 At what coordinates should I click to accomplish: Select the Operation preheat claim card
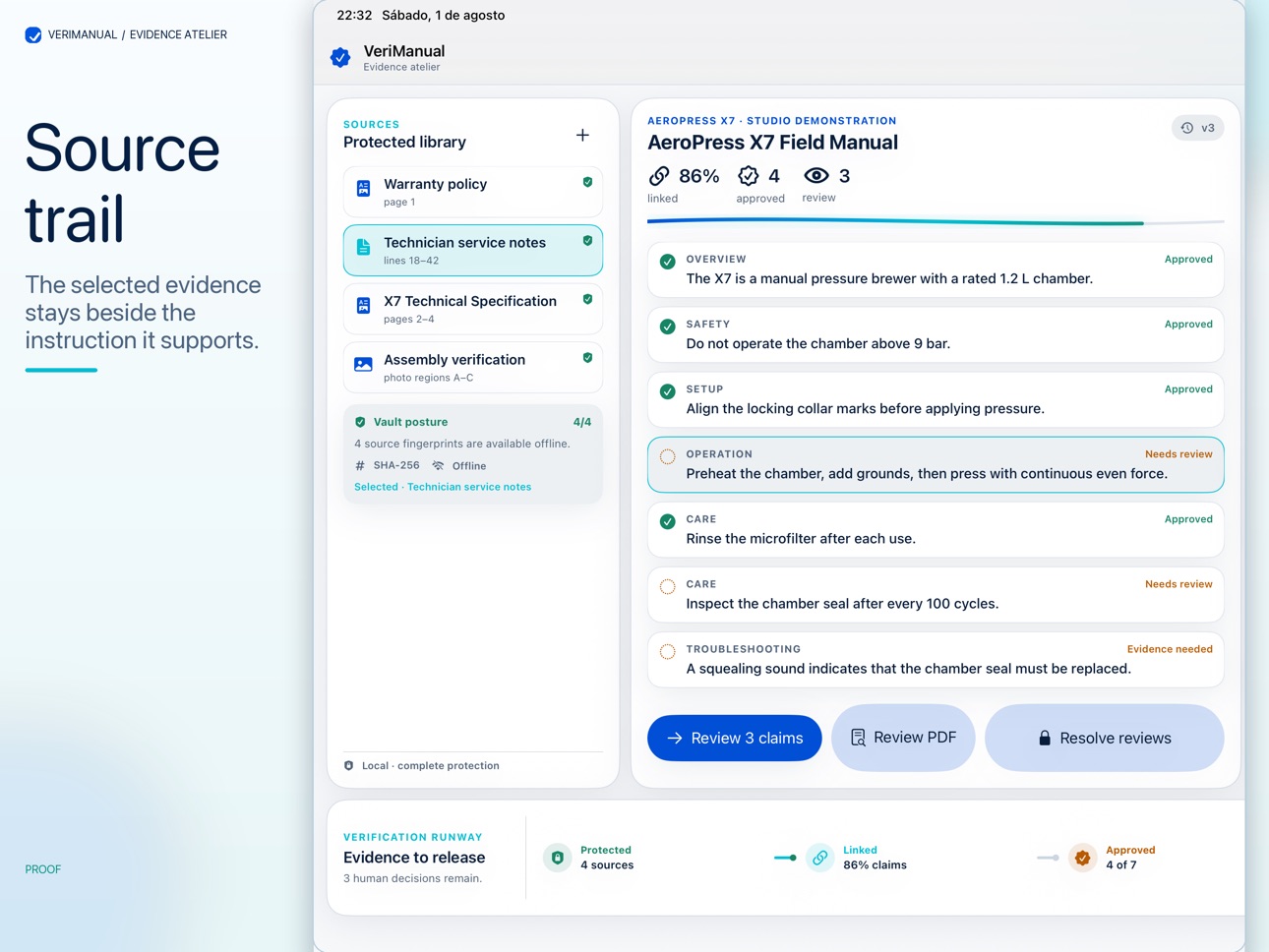tap(936, 464)
